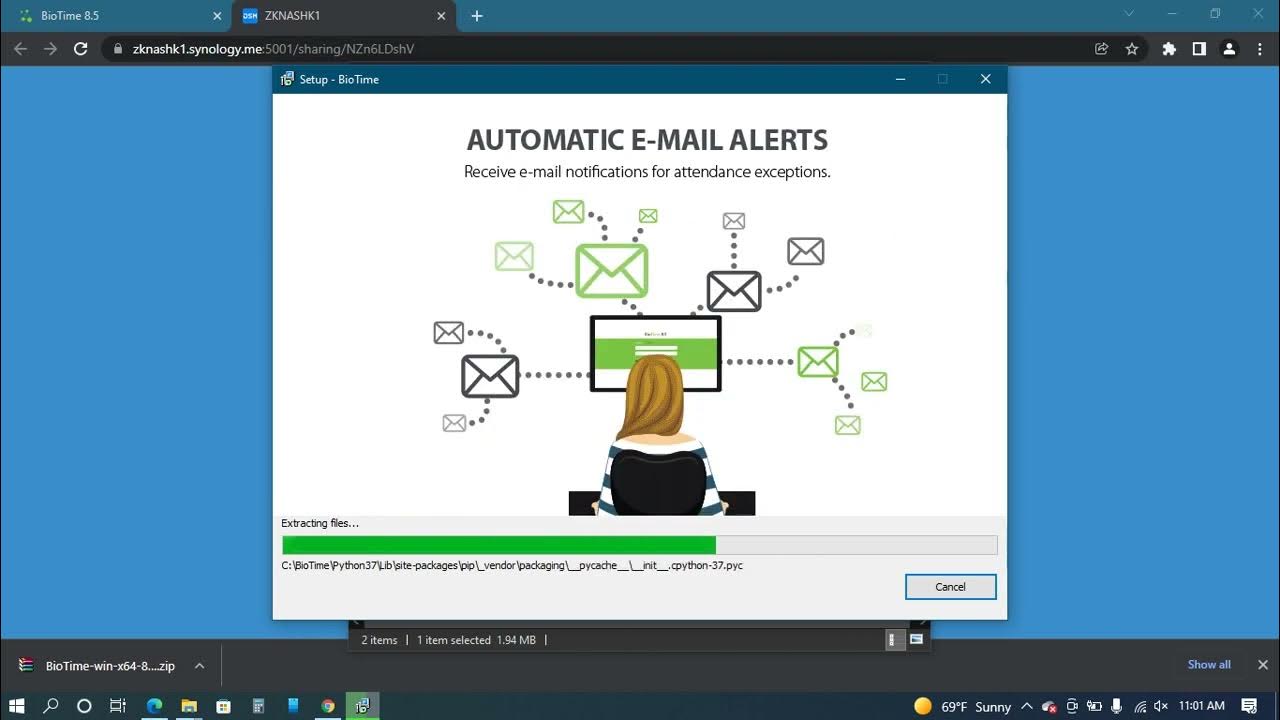
Task: Open Microsoft Store taskbar icon
Action: 224,706
